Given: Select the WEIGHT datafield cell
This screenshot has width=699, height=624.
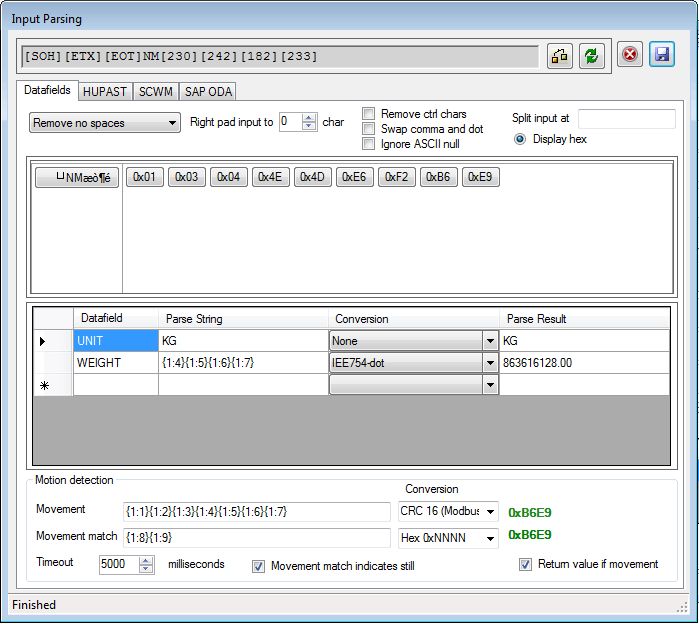Looking at the screenshot, I should pos(116,363).
